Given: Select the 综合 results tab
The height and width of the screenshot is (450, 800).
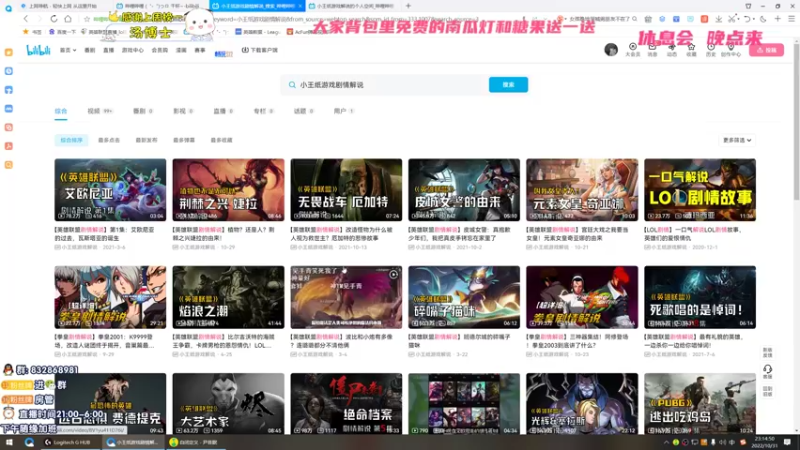Looking at the screenshot, I should [61, 111].
